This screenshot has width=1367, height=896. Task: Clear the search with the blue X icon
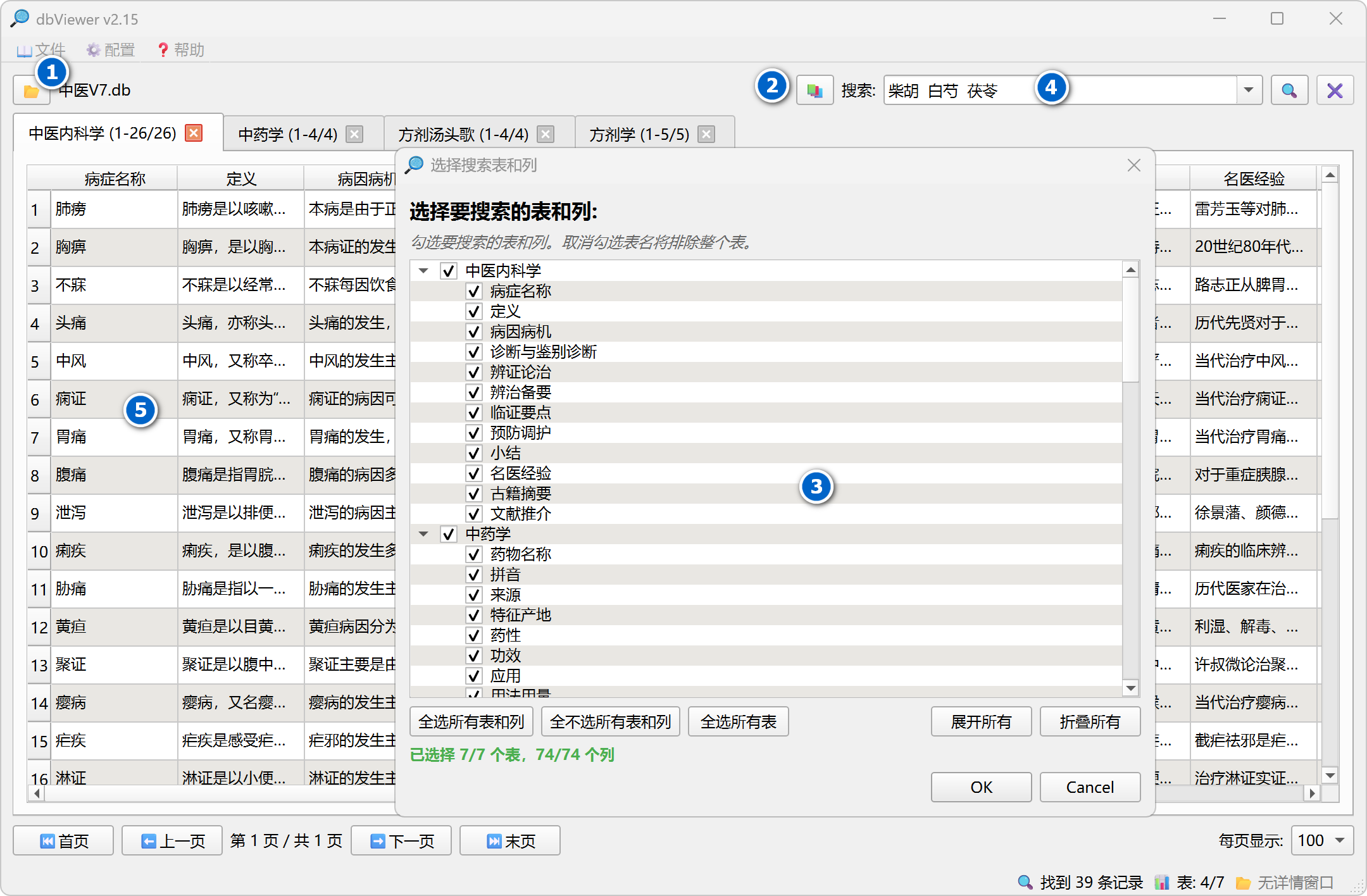(1335, 90)
